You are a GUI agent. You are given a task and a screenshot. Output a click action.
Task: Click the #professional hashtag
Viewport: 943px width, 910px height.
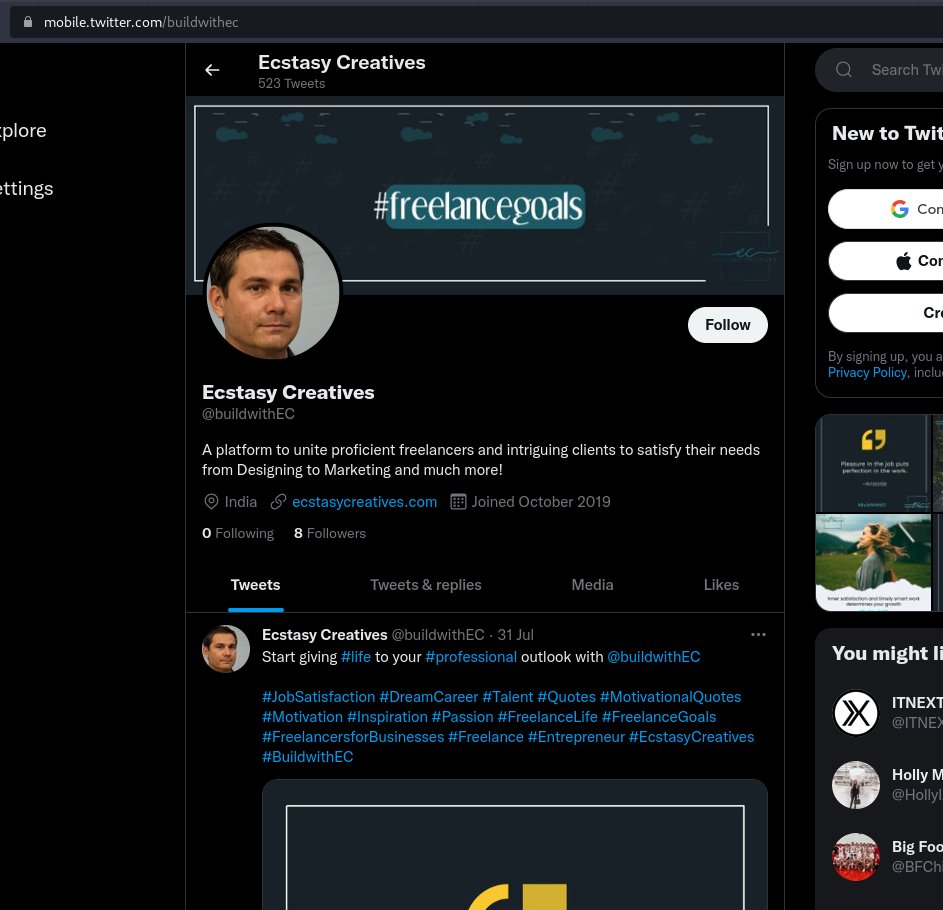click(x=471, y=657)
